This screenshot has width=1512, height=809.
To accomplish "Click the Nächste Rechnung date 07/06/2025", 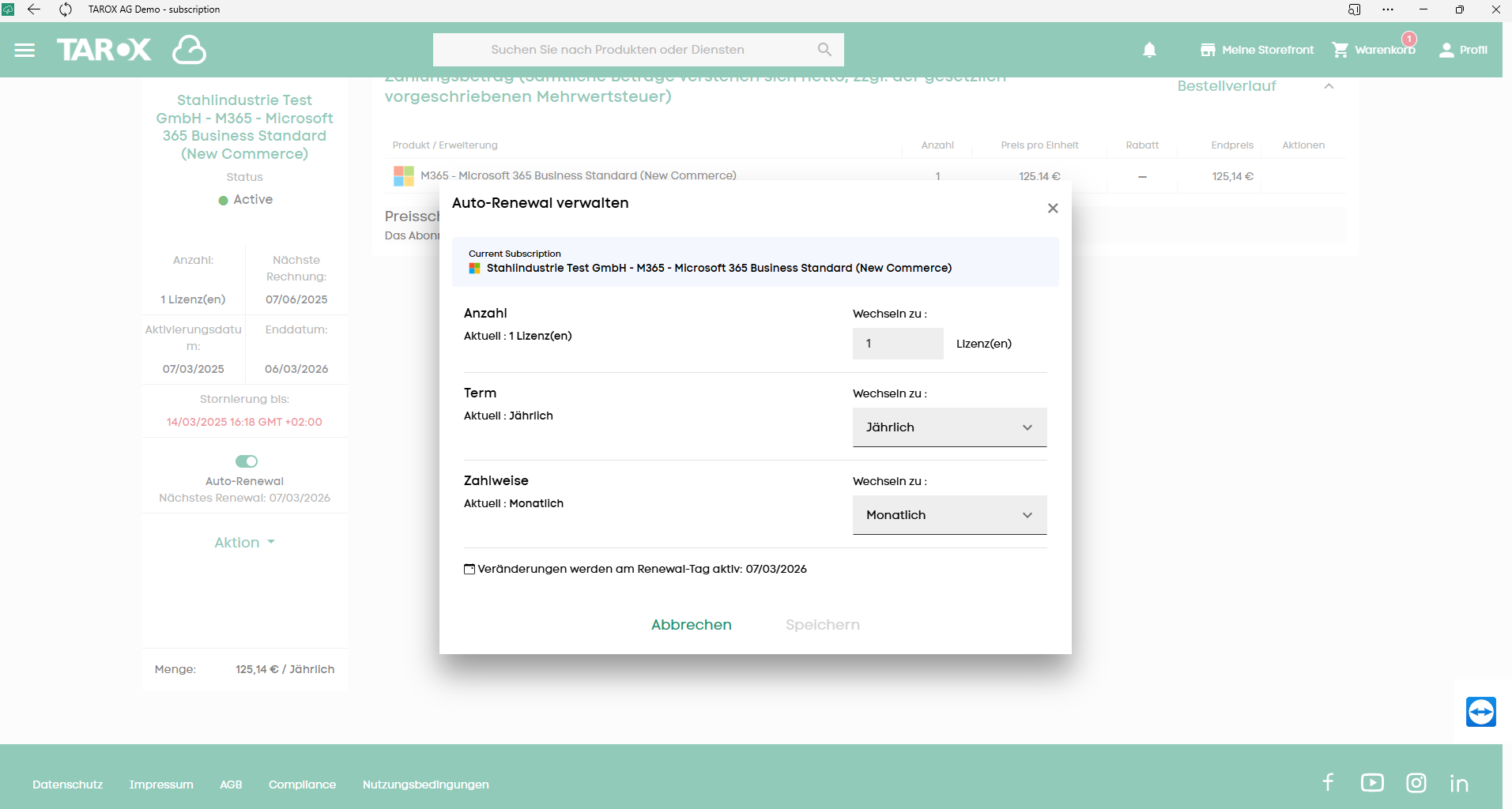I will click(x=296, y=299).
